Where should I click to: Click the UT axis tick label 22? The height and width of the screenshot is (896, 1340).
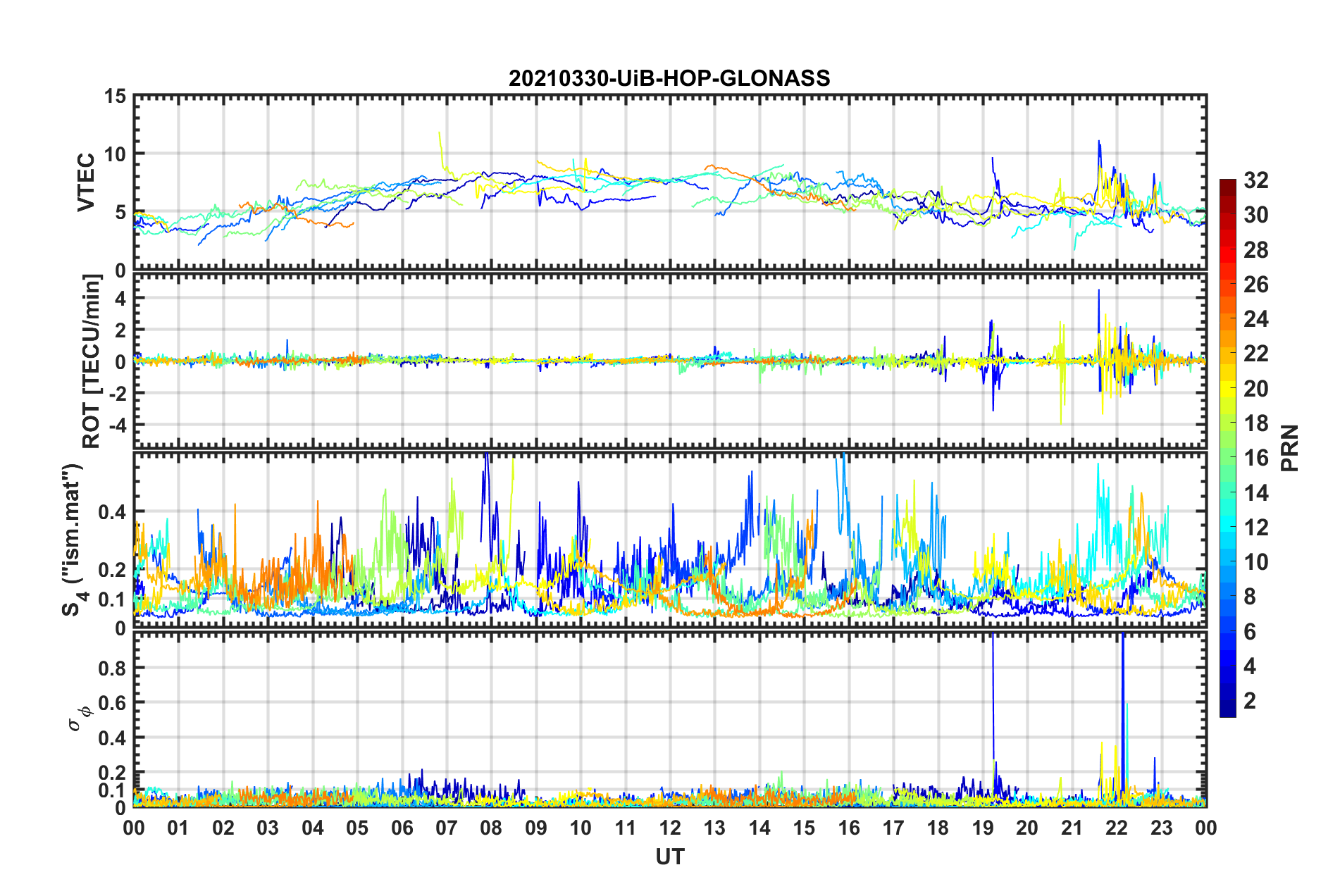[1117, 828]
